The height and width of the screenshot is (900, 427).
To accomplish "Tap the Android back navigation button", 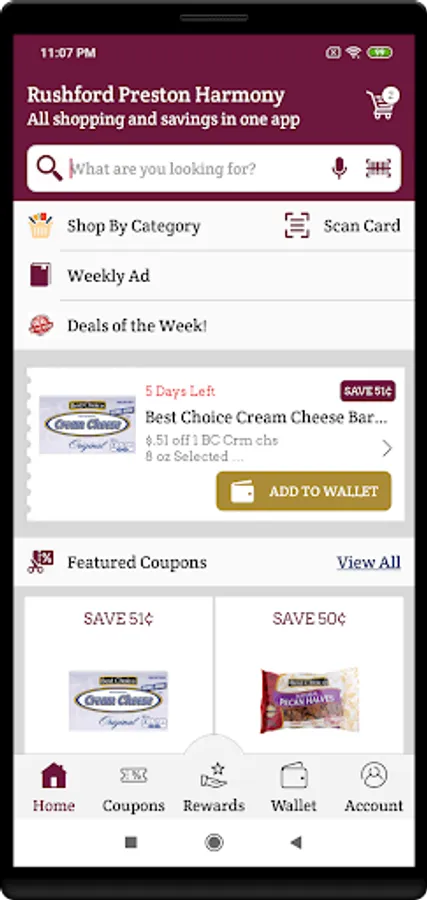I will (x=296, y=843).
